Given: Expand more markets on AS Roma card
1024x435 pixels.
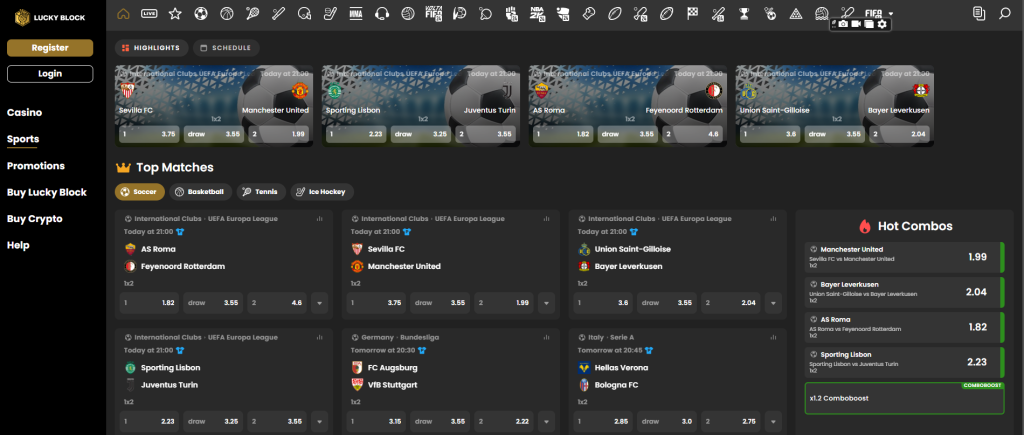Looking at the screenshot, I should tap(319, 303).
